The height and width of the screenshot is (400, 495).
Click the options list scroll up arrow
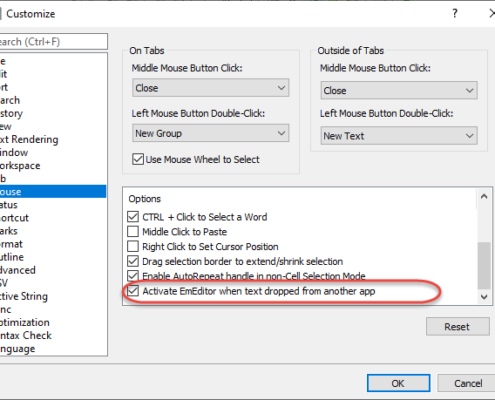point(484,197)
